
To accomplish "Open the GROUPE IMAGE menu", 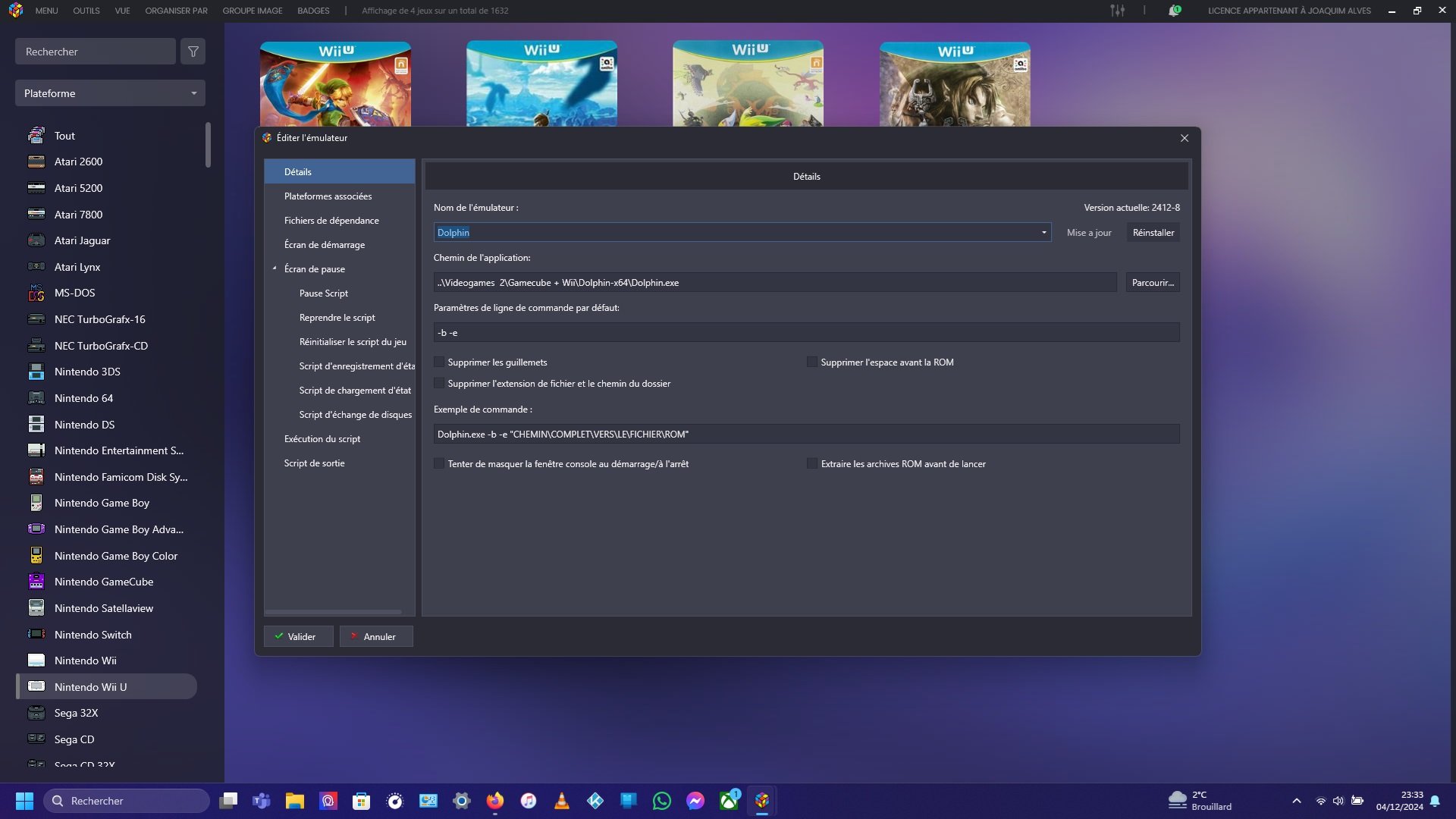I will [x=253, y=11].
